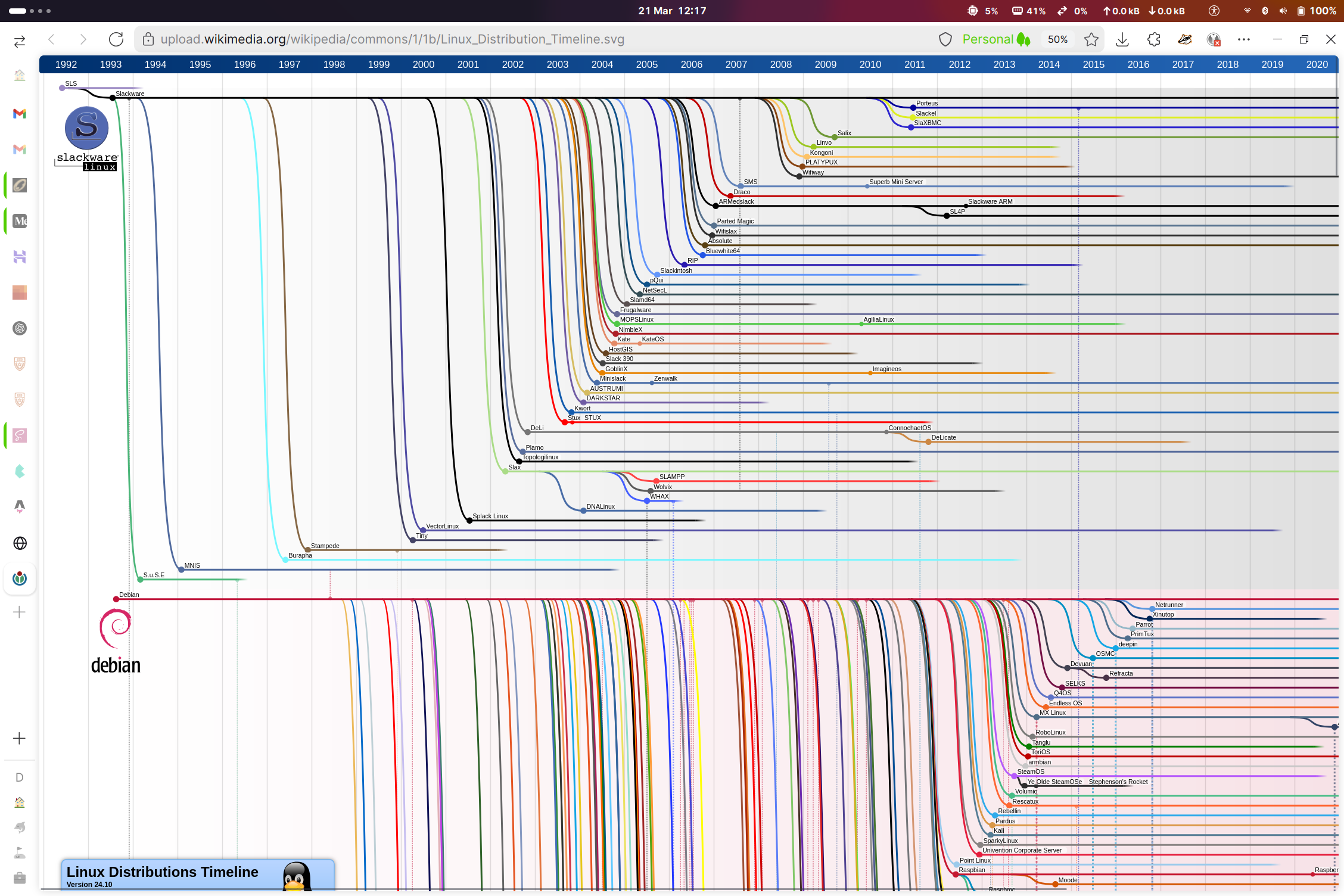Click the black plus above workspace icons
This screenshot has height=896, width=1344.
[20, 739]
